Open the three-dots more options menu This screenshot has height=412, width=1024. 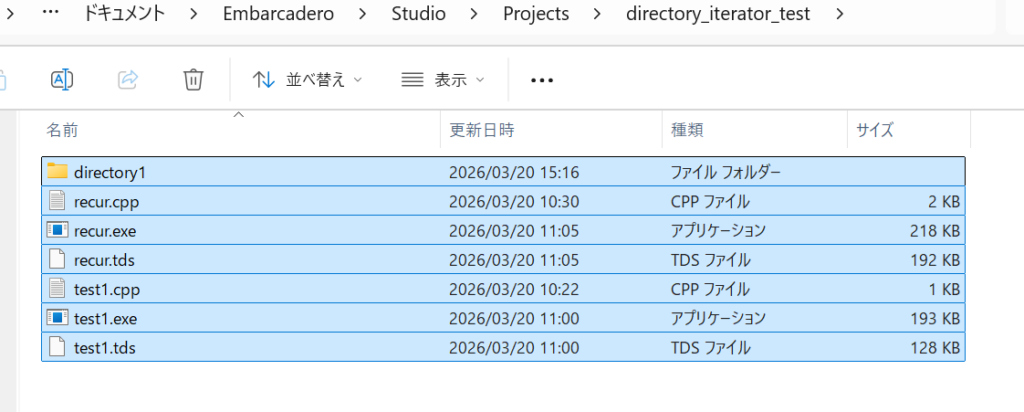(x=542, y=80)
